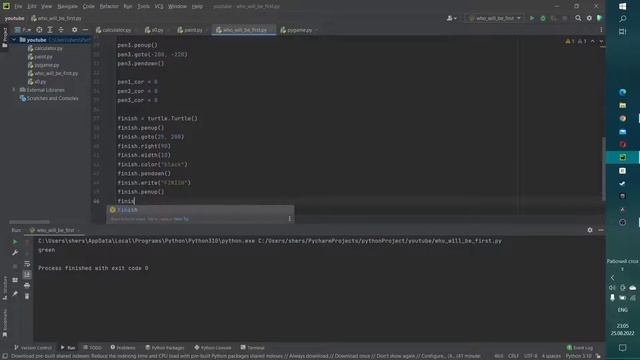Clear output with trash icon in Run panel

click(27, 296)
